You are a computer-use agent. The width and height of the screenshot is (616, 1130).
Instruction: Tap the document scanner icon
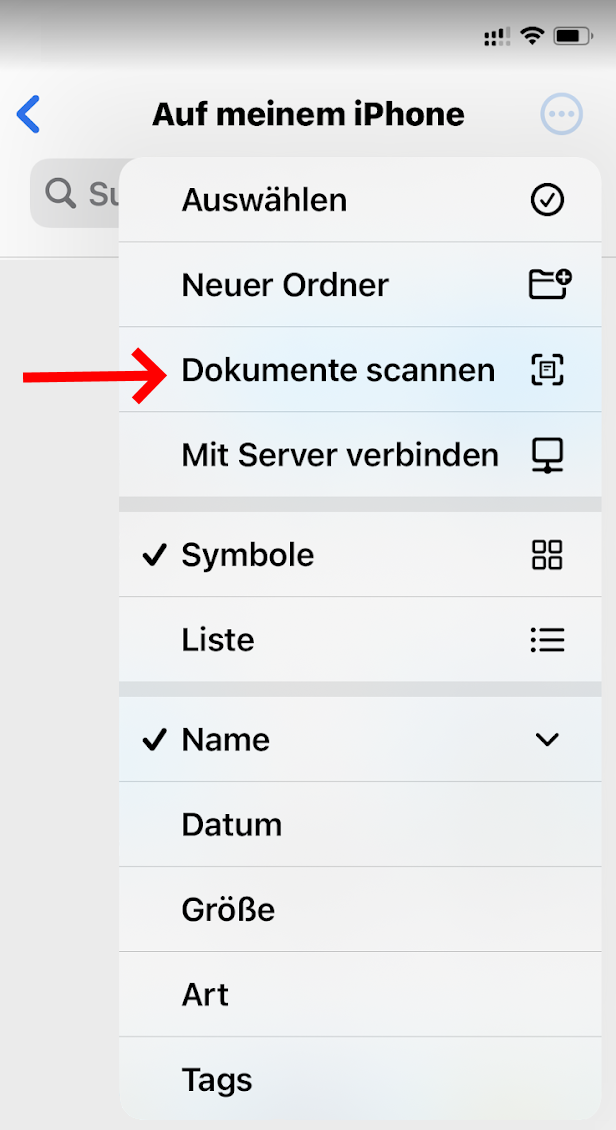click(x=547, y=370)
